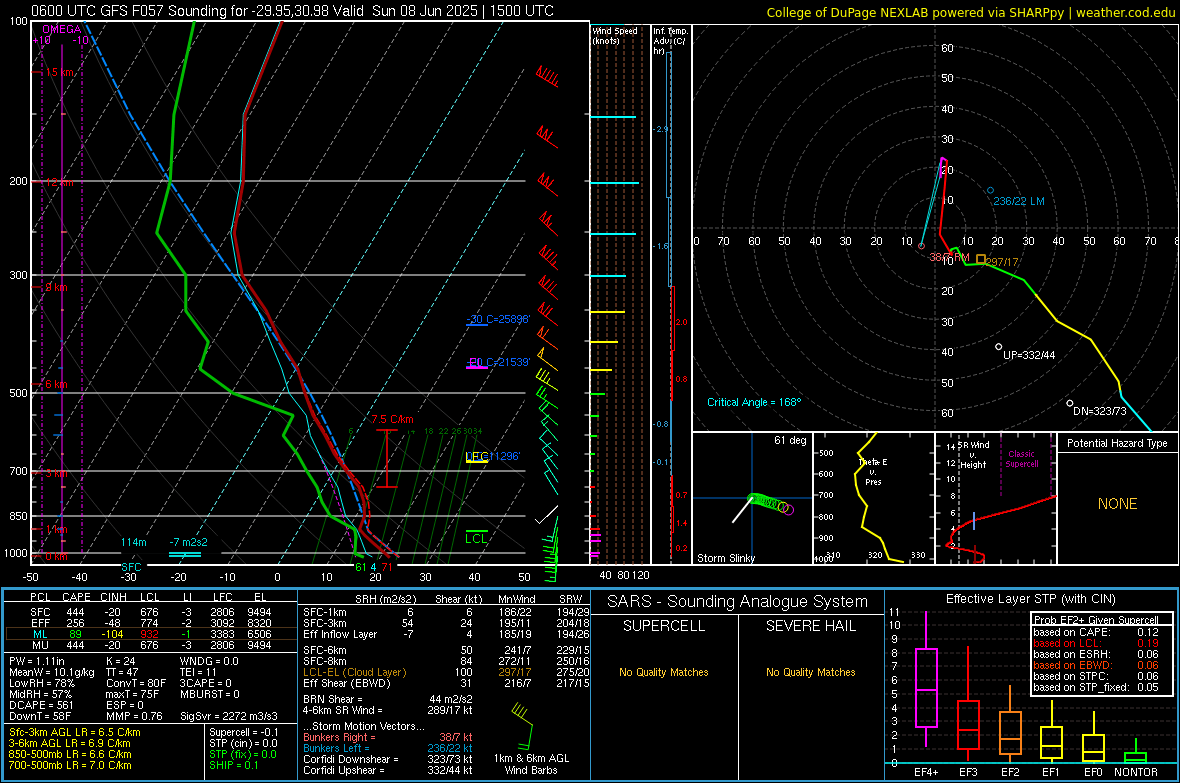Click the OMEGA label on the skew-T

click(x=62, y=29)
